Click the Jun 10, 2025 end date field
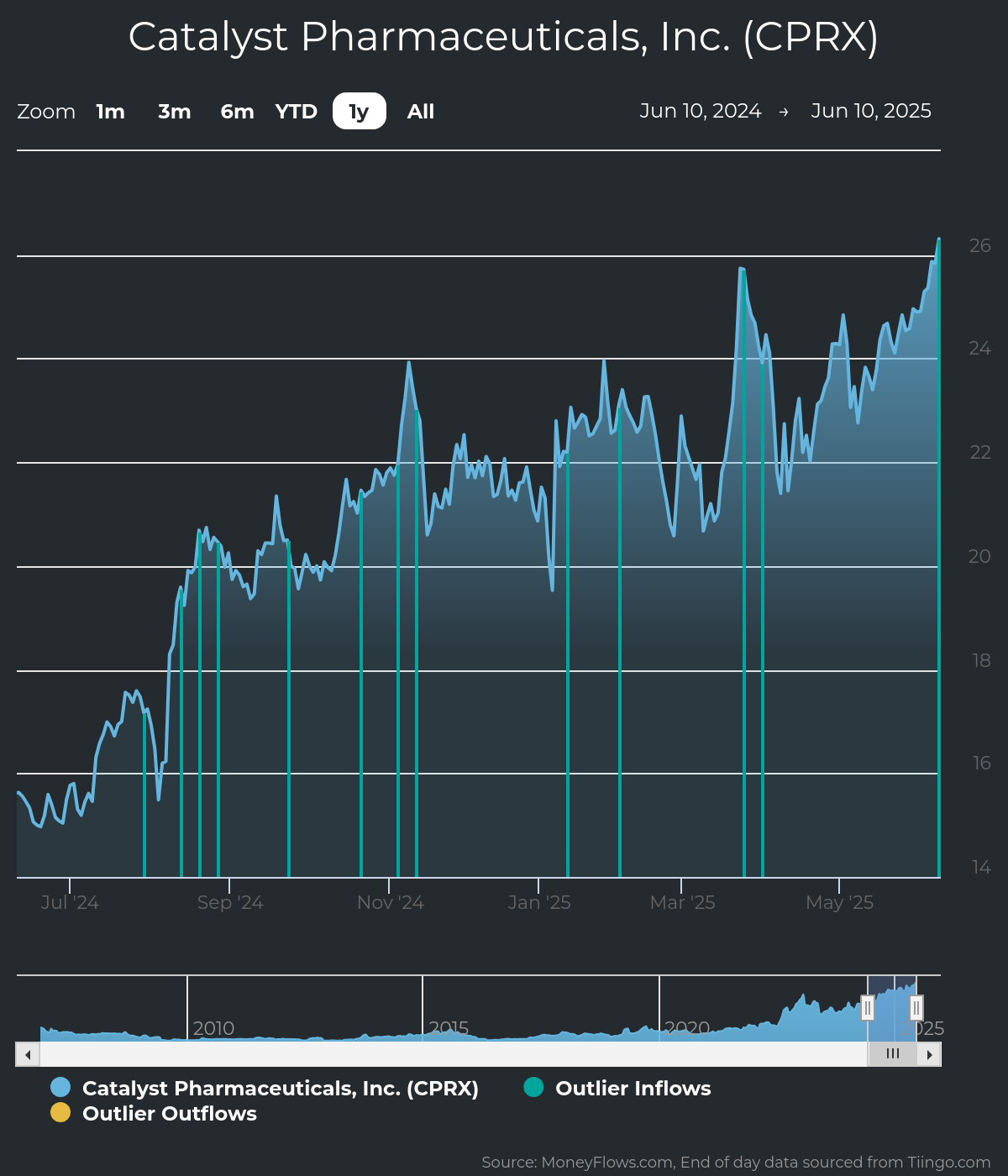 (x=871, y=111)
